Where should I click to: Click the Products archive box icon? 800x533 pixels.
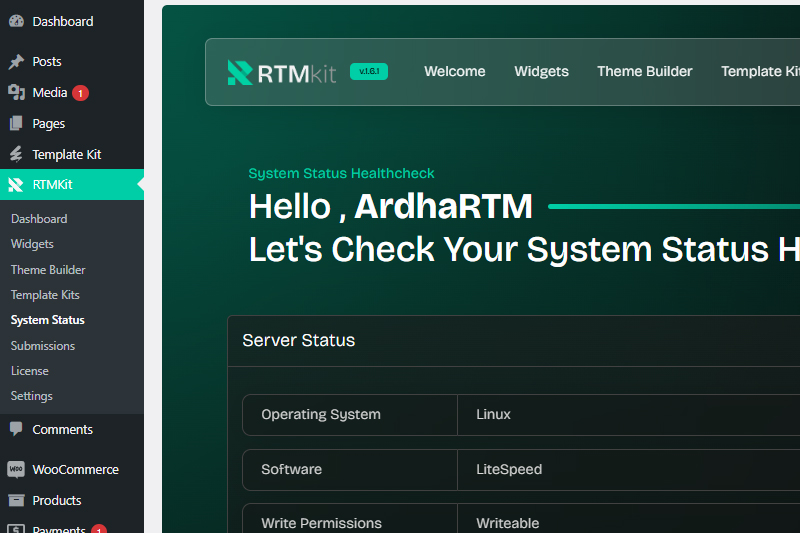pos(16,500)
